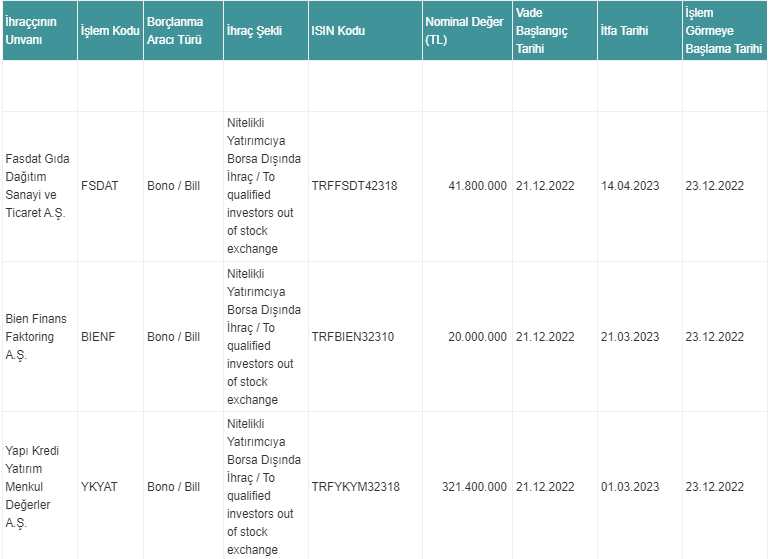Select the FSDAT trading code cell
The image size is (779, 559).
110,186
